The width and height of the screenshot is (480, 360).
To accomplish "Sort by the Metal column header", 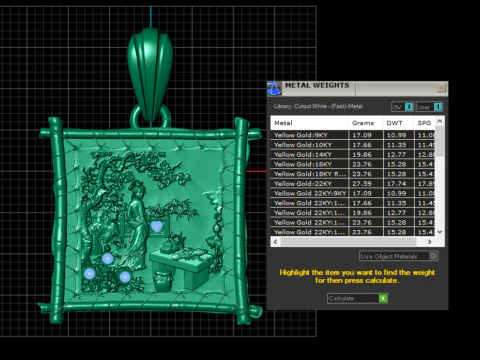I will point(309,123).
